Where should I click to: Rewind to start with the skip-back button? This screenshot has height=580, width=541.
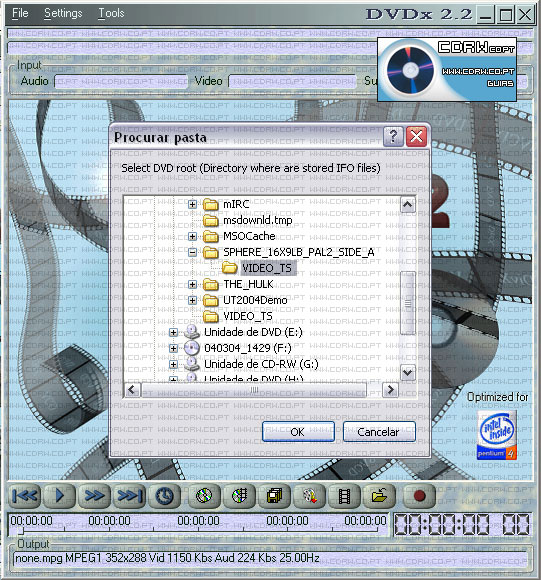(25, 496)
